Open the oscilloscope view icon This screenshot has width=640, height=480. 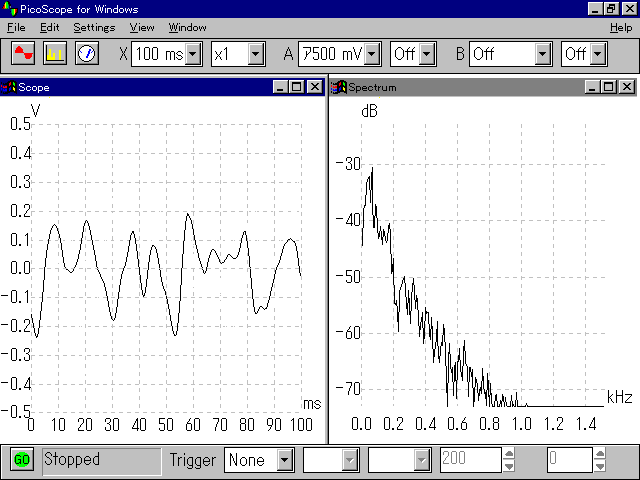[x=23, y=53]
